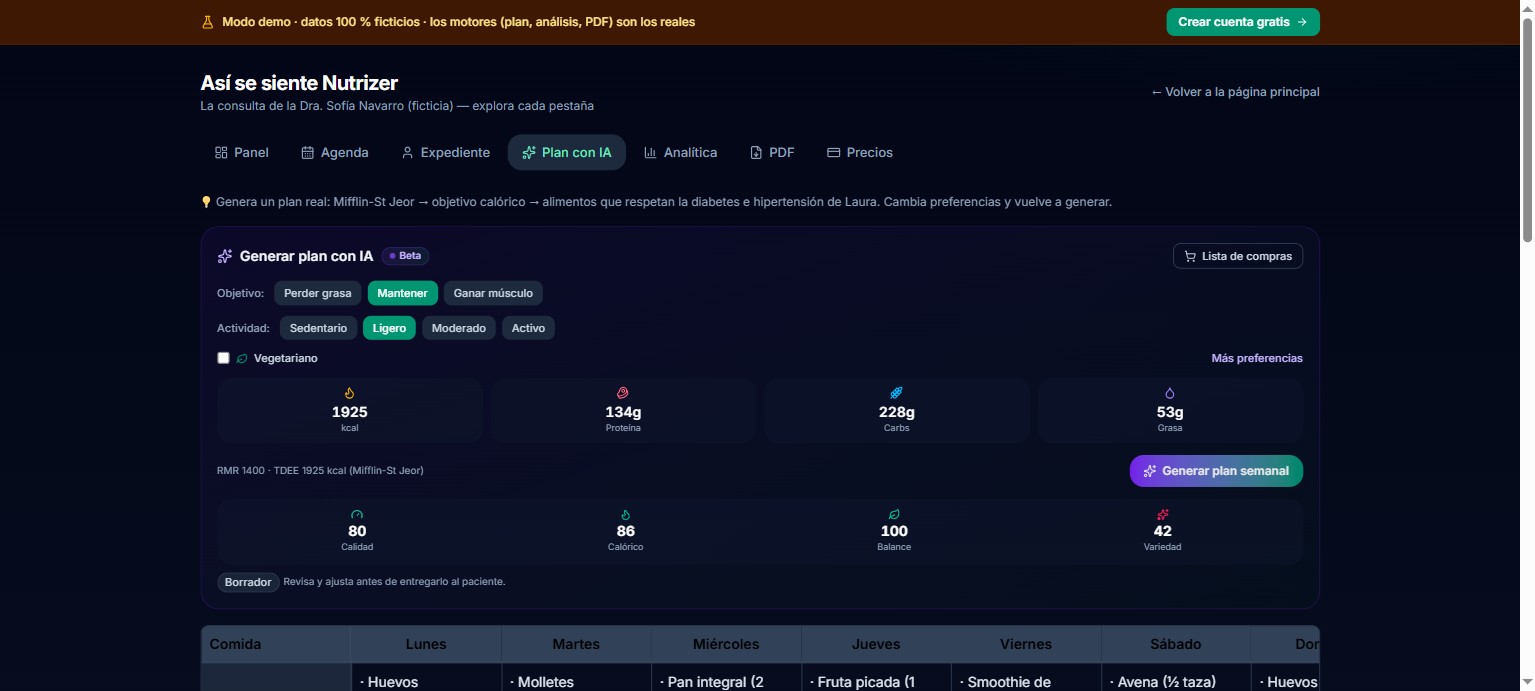Click the Martes column header
The width and height of the screenshot is (1535, 691).
pyautogui.click(x=576, y=644)
